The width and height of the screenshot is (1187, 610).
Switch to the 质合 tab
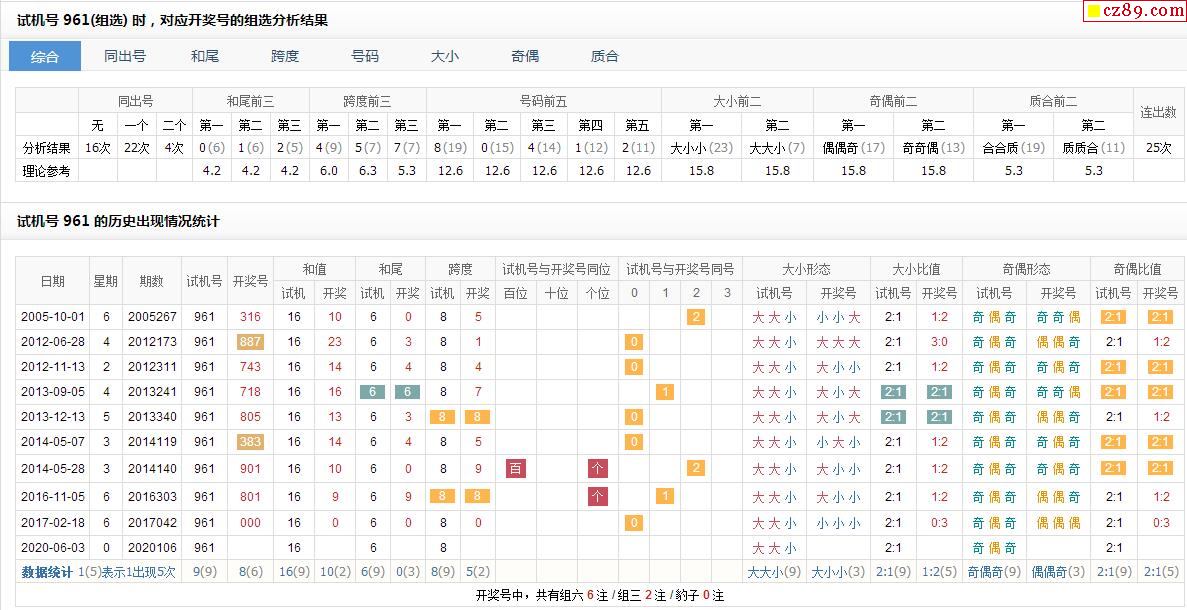point(605,57)
